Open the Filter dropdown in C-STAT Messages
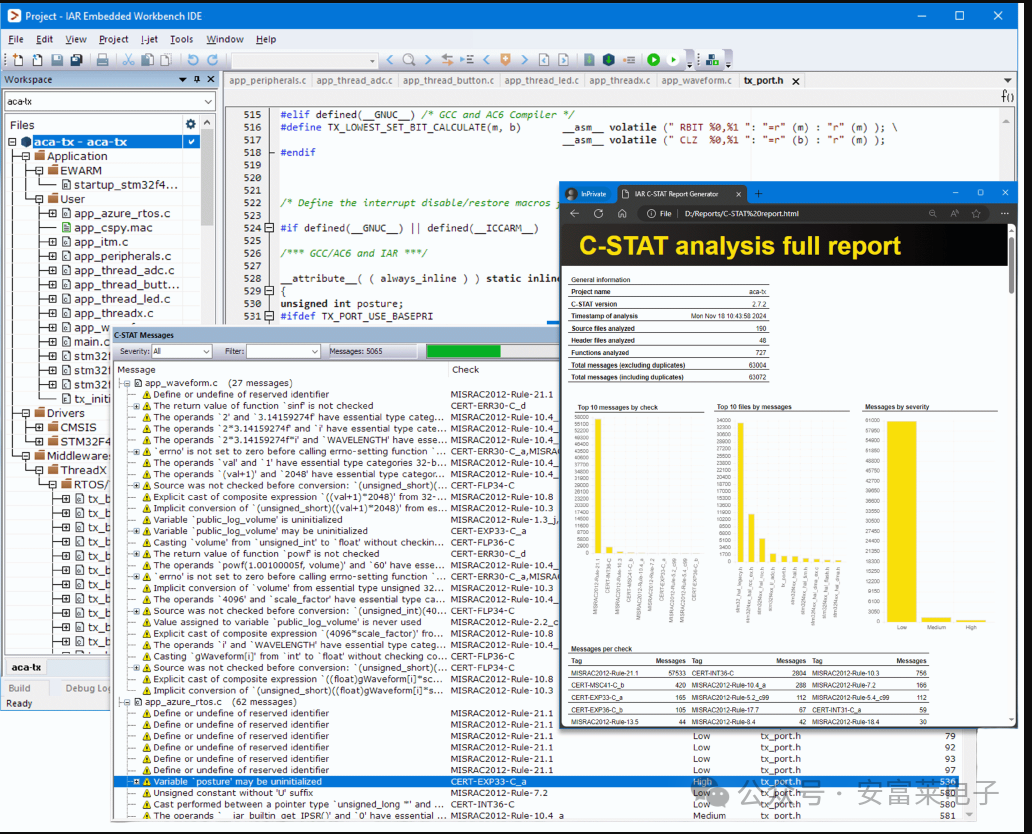 [314, 352]
